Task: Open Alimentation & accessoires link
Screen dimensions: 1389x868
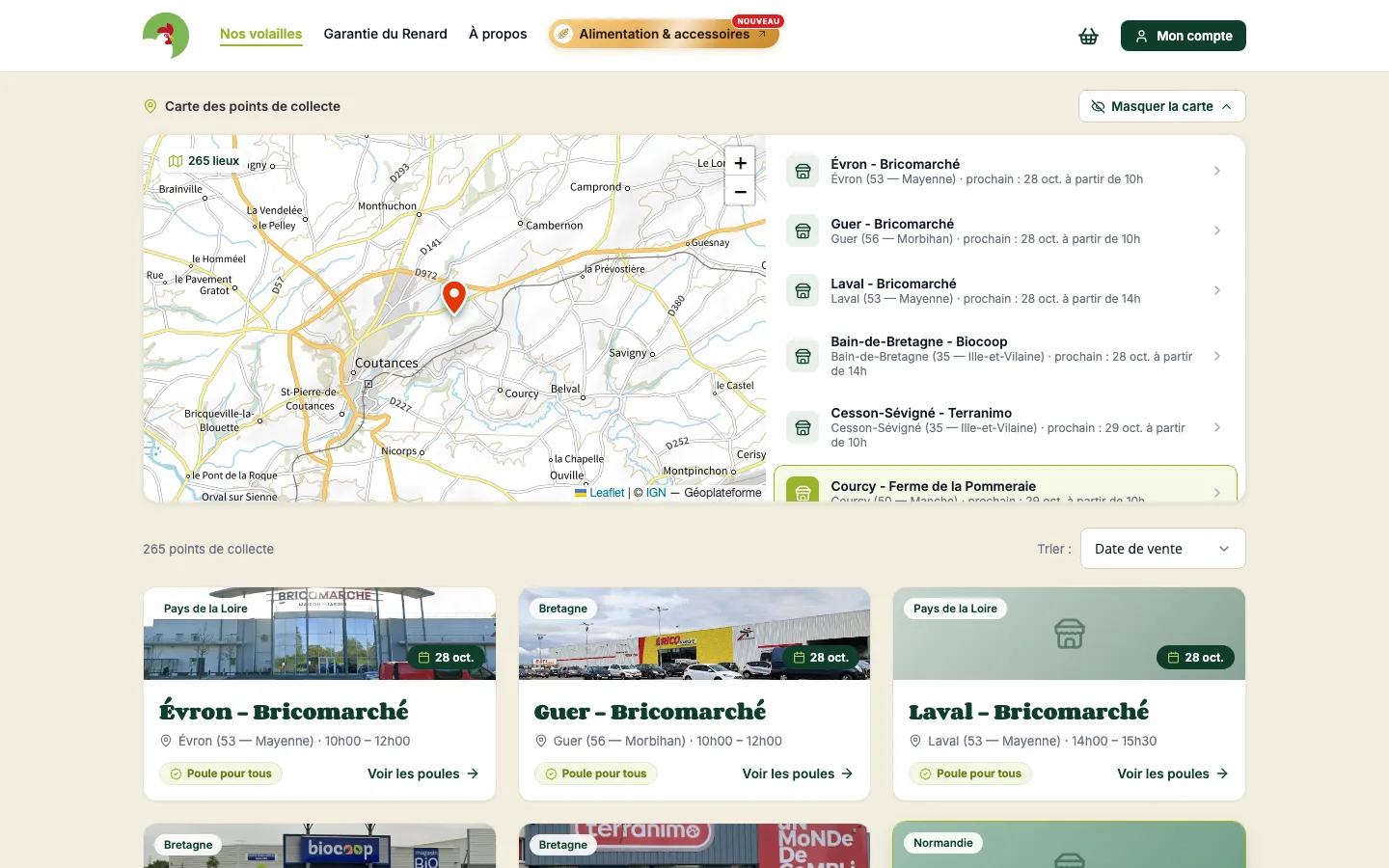Action: pyautogui.click(x=664, y=34)
